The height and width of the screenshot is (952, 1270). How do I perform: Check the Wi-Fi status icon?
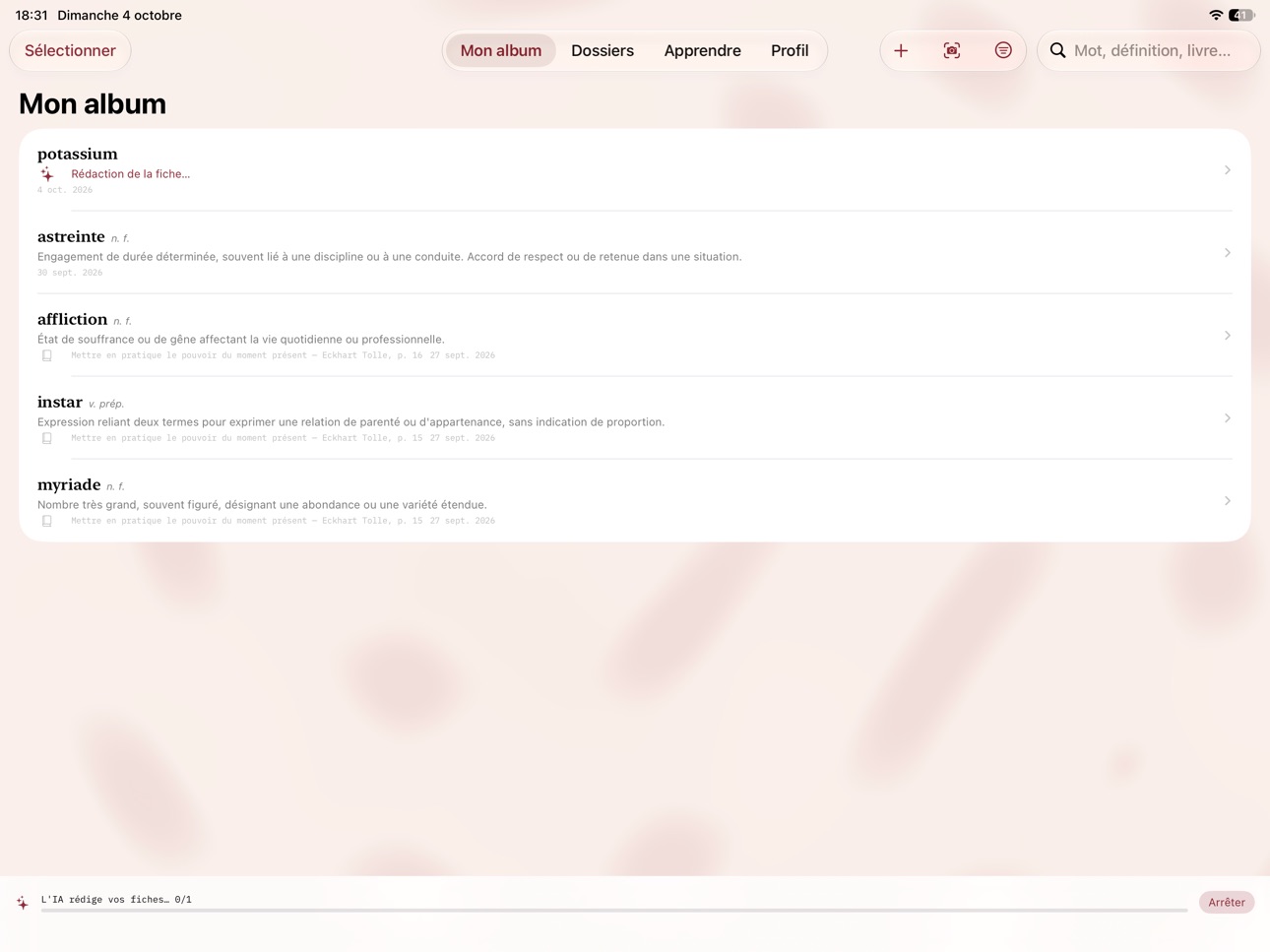tap(1216, 15)
